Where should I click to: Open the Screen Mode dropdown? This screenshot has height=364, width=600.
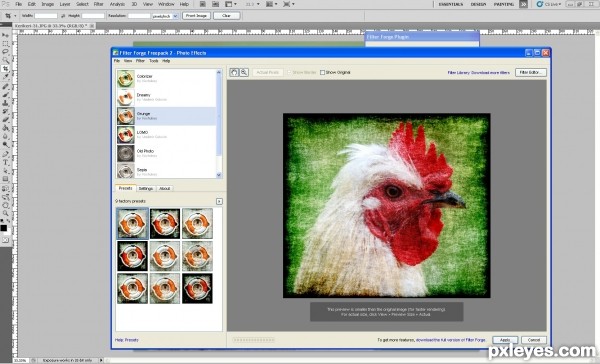(x=289, y=4)
